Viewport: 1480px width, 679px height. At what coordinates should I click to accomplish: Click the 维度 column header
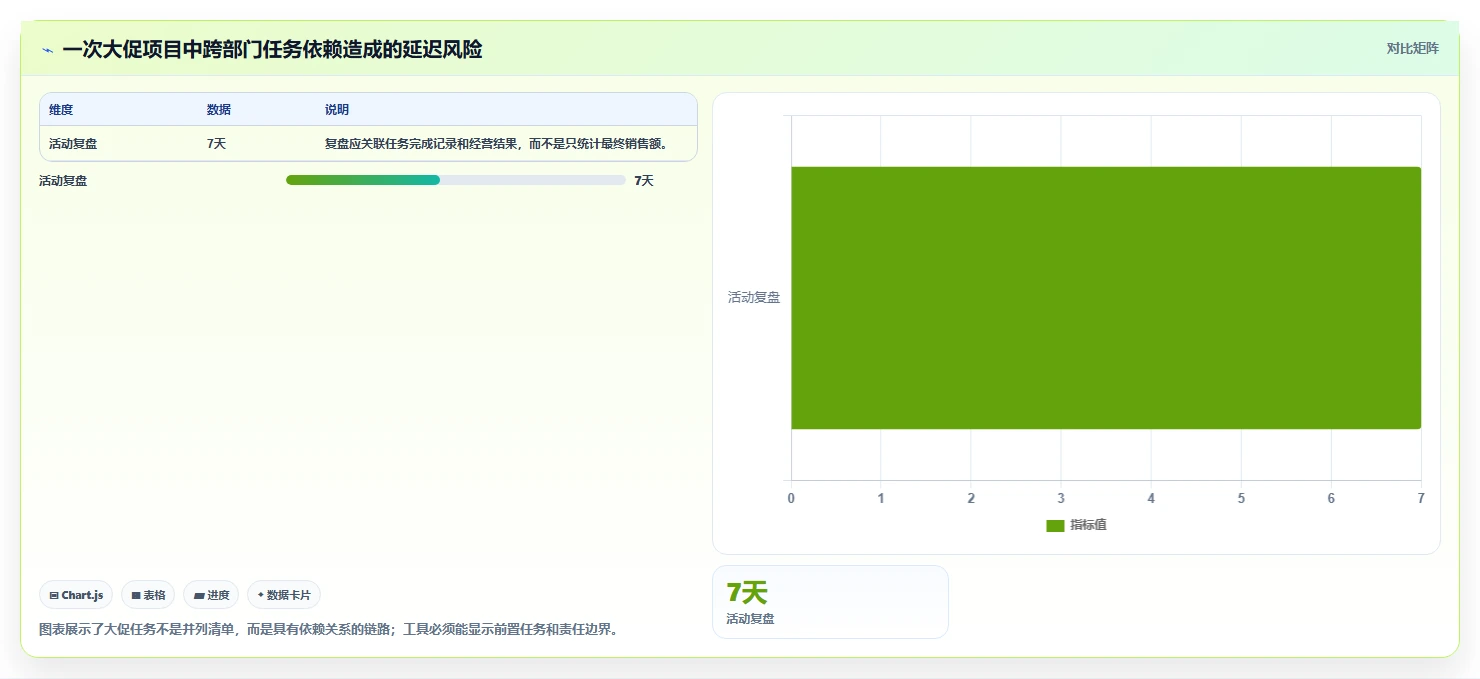coord(61,110)
